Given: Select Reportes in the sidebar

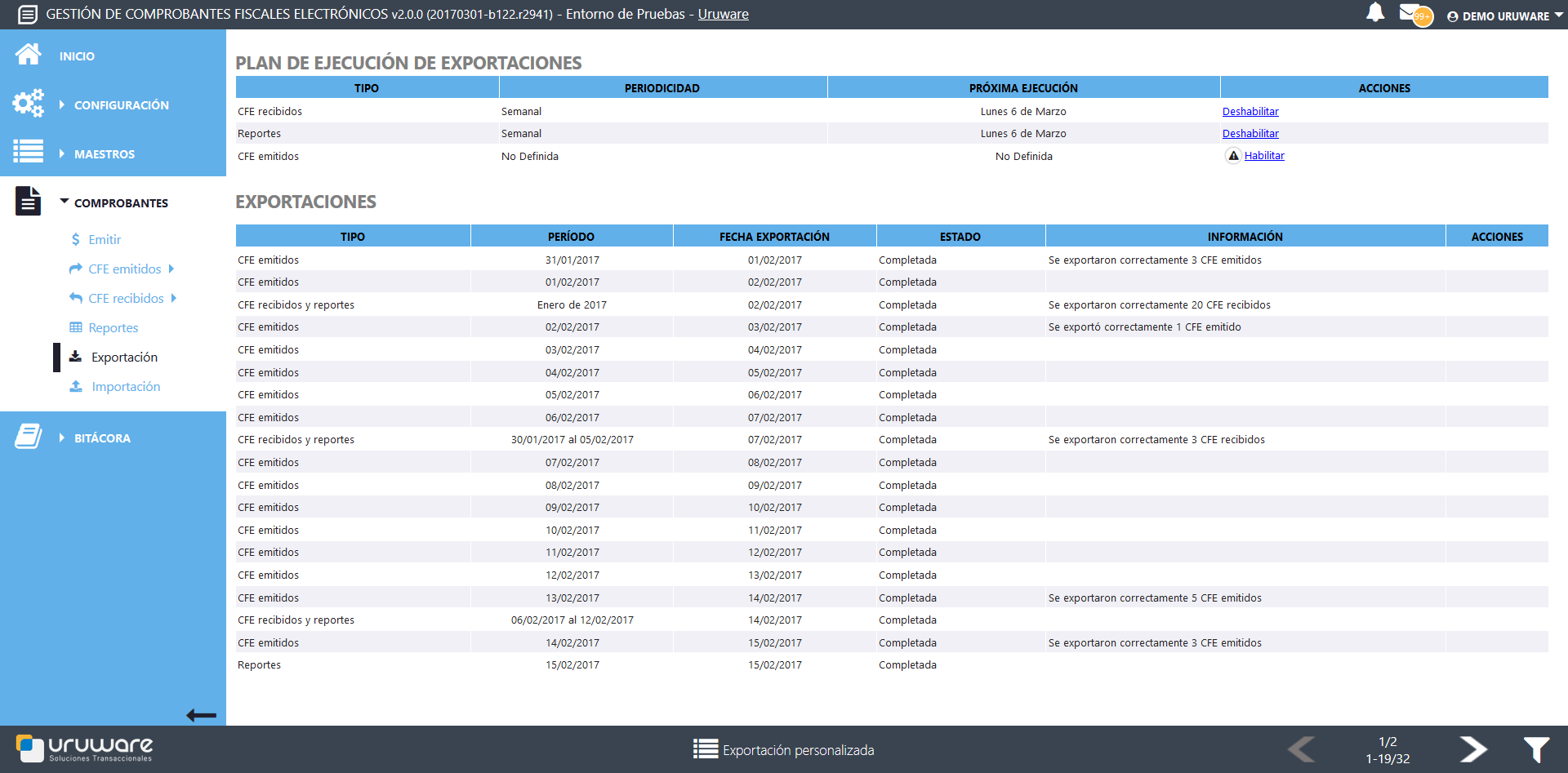Looking at the screenshot, I should (113, 328).
